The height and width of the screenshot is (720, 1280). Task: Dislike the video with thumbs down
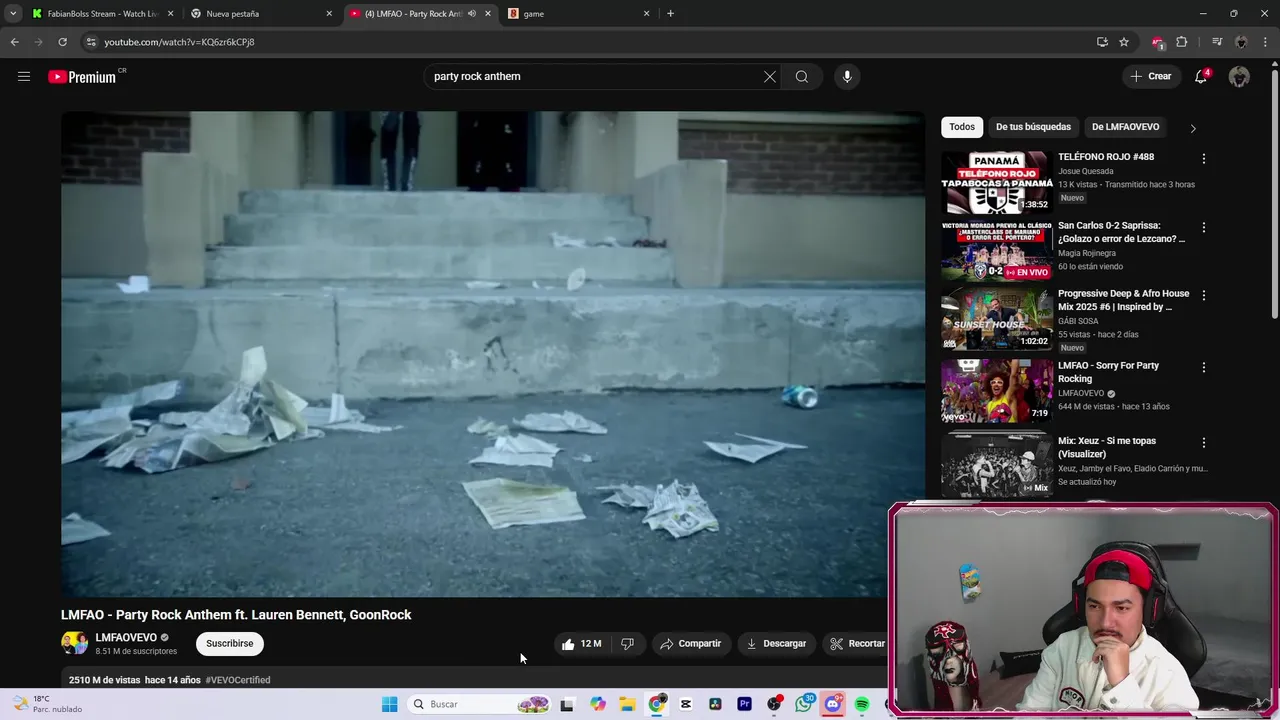point(628,644)
